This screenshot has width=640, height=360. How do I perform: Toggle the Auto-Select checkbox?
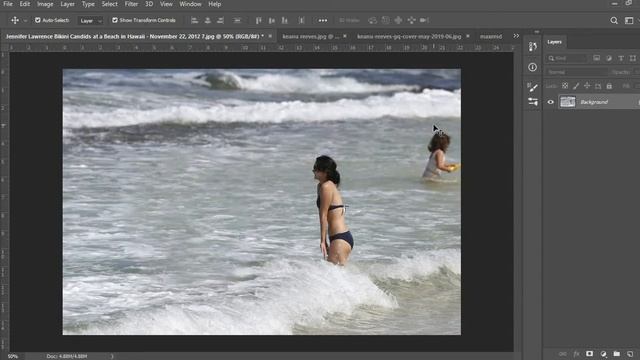(38, 20)
